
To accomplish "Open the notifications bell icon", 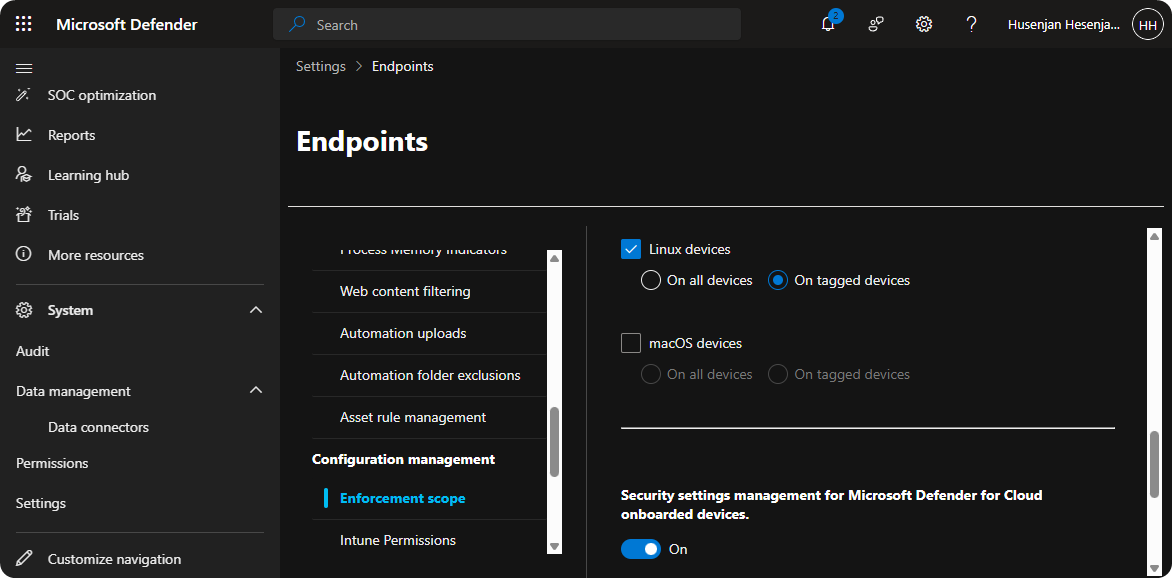I will point(827,24).
